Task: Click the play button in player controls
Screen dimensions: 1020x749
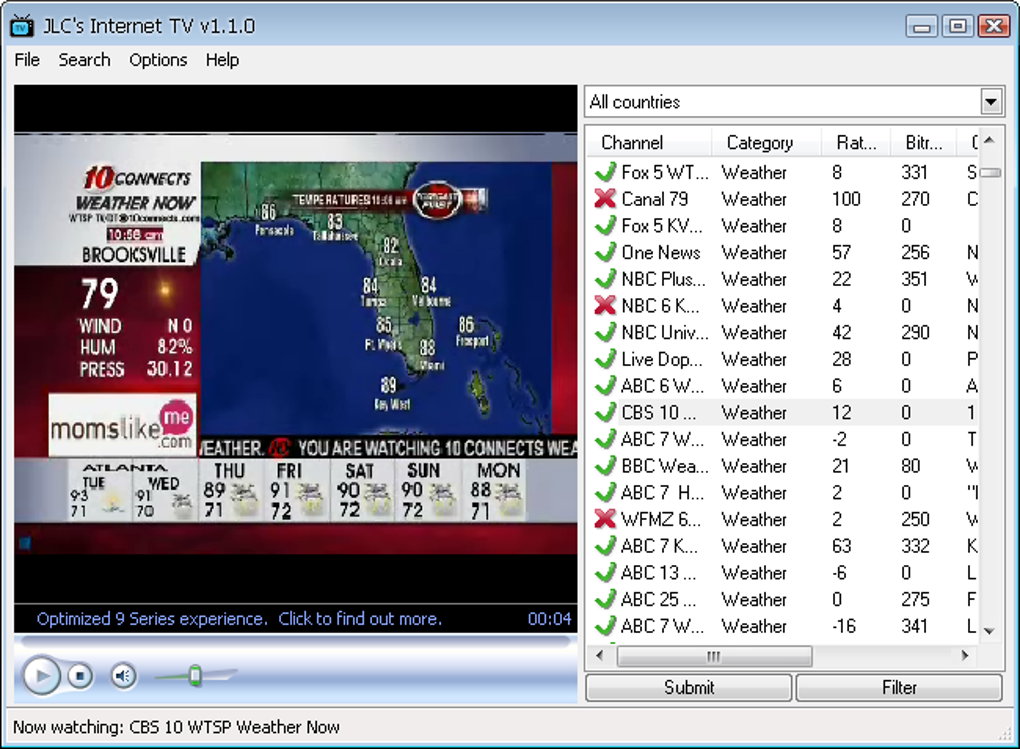Action: (42, 676)
